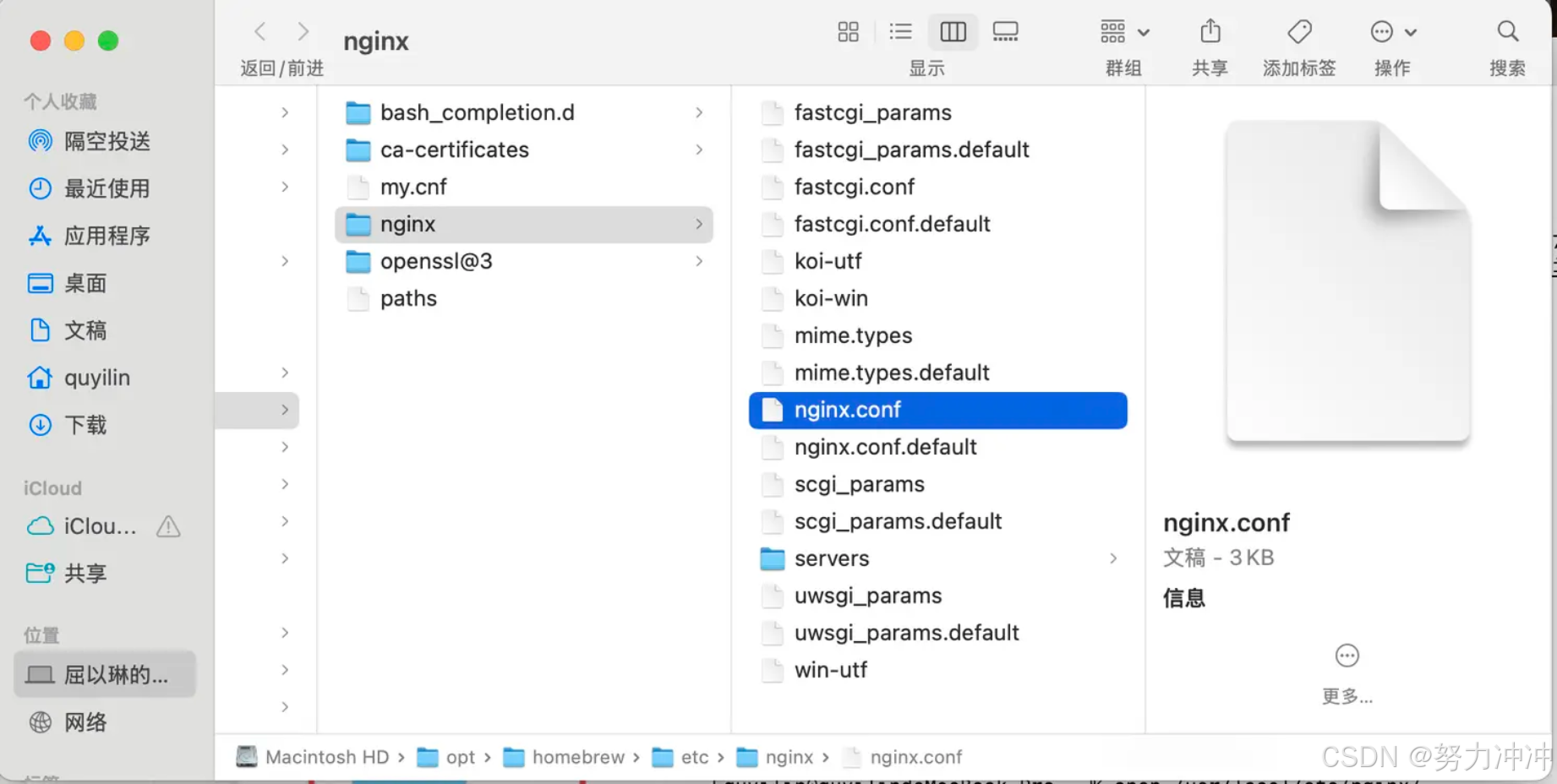The image size is (1557, 784).
Task: Select column view mode
Action: pos(953,32)
